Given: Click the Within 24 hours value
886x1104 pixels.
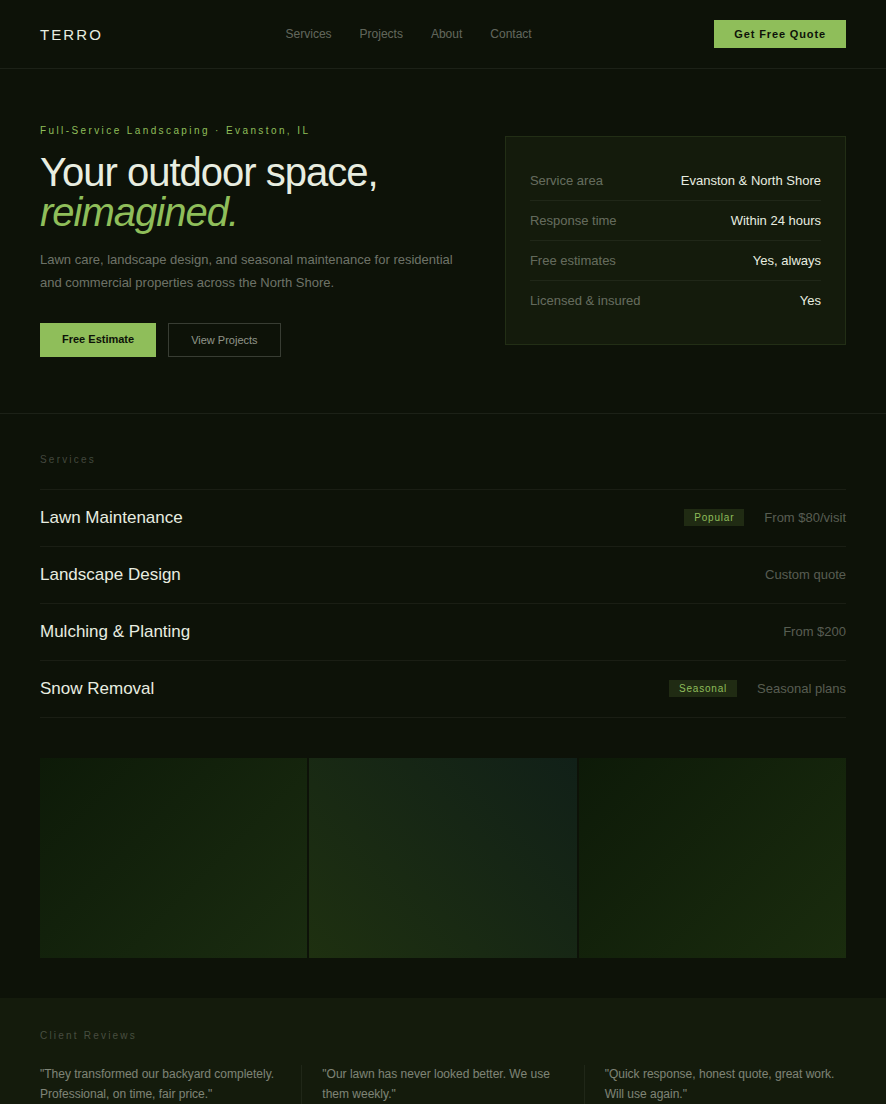Looking at the screenshot, I should pyautogui.click(x=775, y=220).
